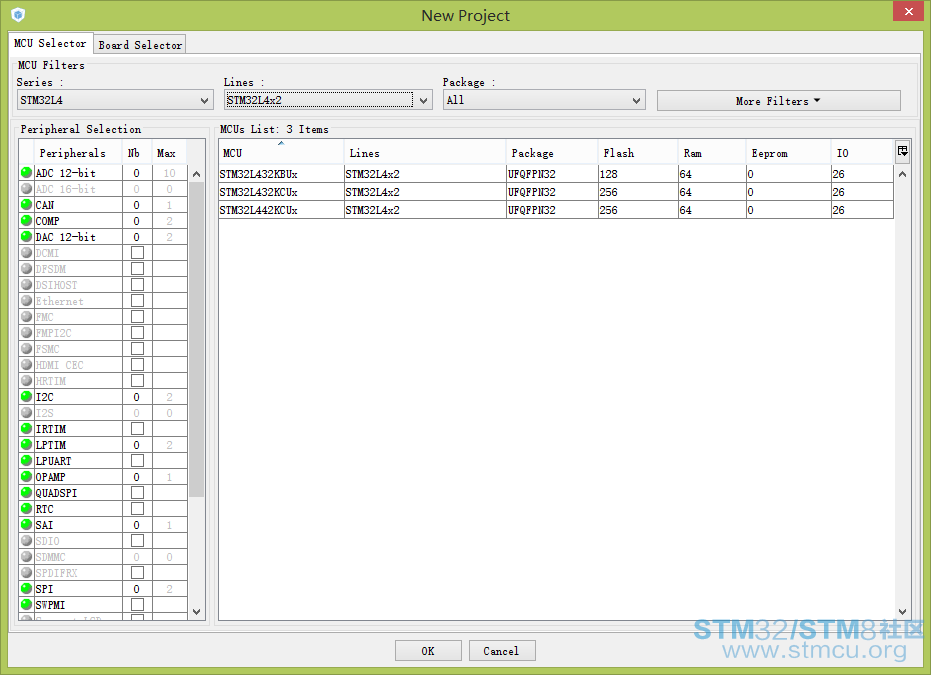
Task: Click gray status dot for ADC 16-bit
Action: [x=26, y=189]
